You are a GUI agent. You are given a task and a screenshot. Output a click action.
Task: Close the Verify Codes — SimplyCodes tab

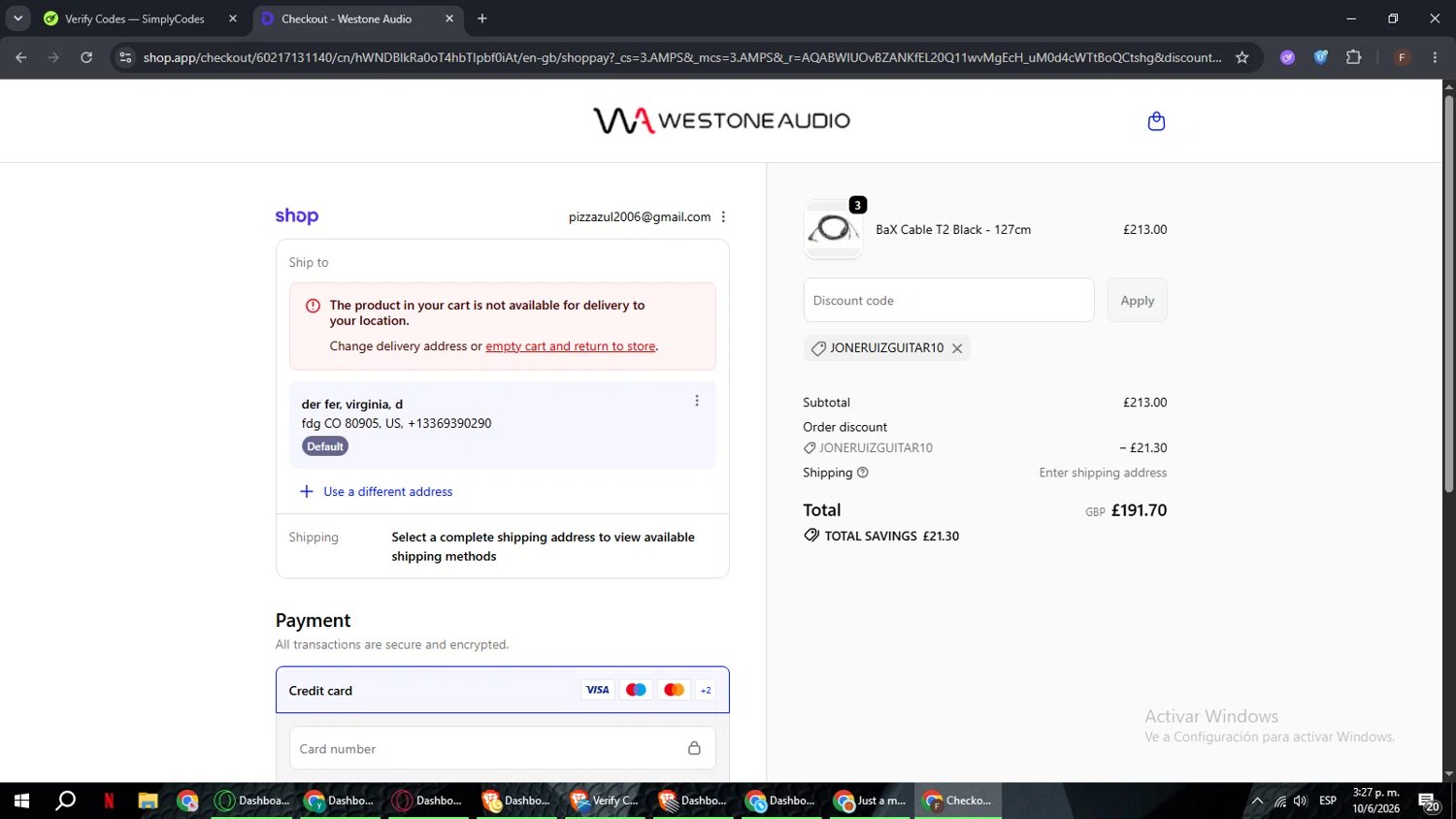(x=233, y=18)
